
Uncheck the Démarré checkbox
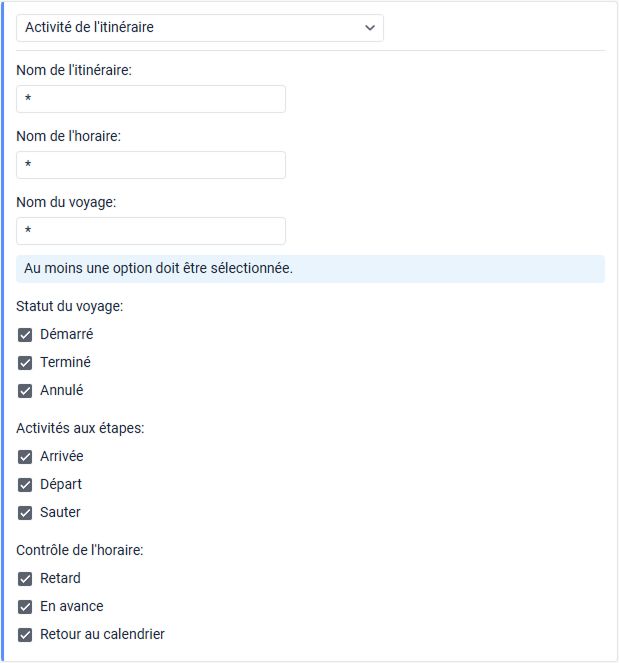[x=26, y=335]
